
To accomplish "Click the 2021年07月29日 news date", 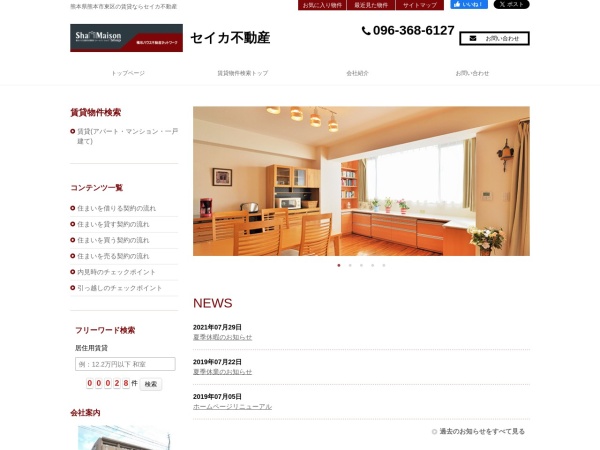I will (x=217, y=328).
